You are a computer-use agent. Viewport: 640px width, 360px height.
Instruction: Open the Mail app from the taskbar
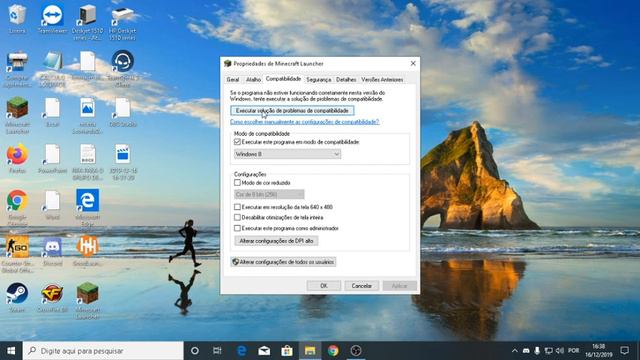tap(264, 351)
